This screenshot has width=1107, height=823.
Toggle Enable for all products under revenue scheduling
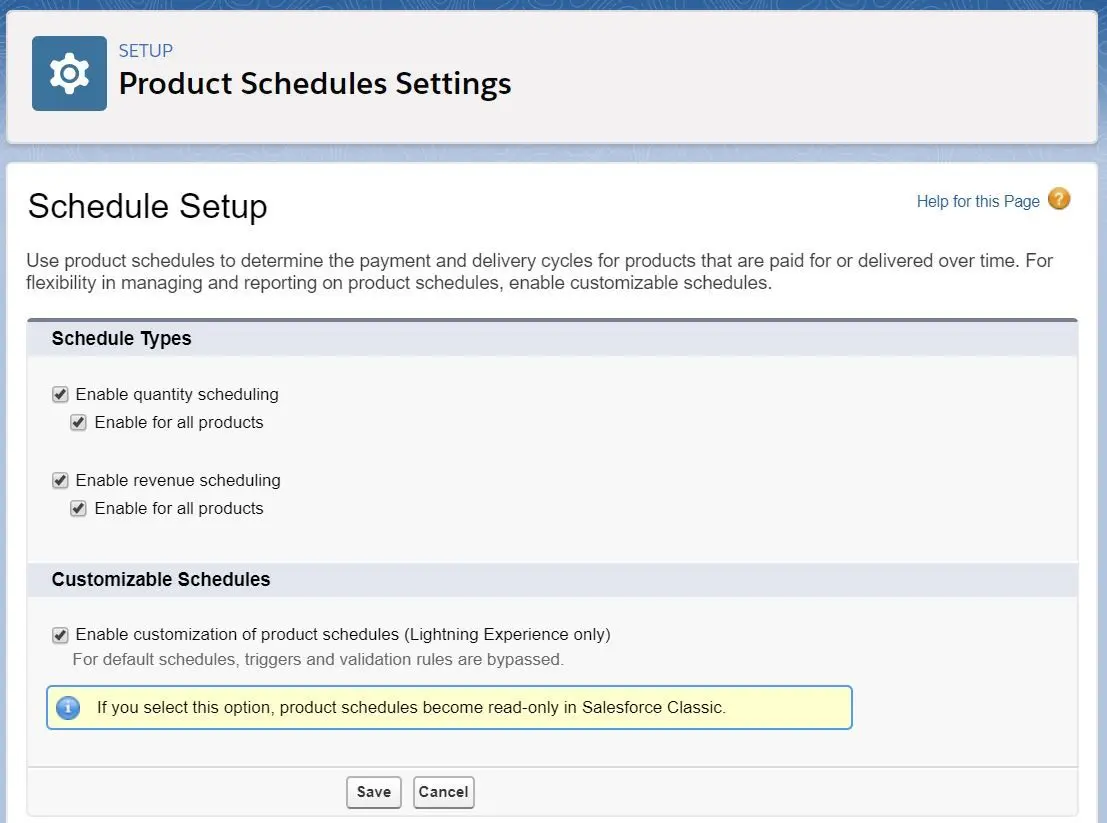[78, 509]
